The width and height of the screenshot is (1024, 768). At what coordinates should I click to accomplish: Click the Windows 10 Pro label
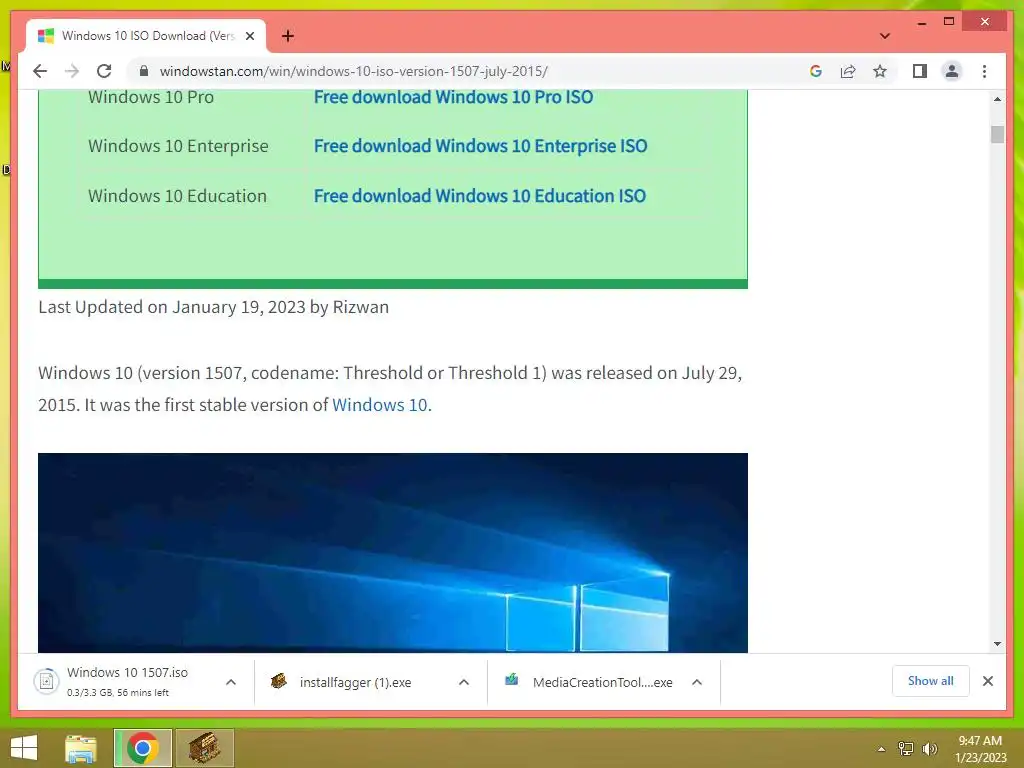click(151, 97)
